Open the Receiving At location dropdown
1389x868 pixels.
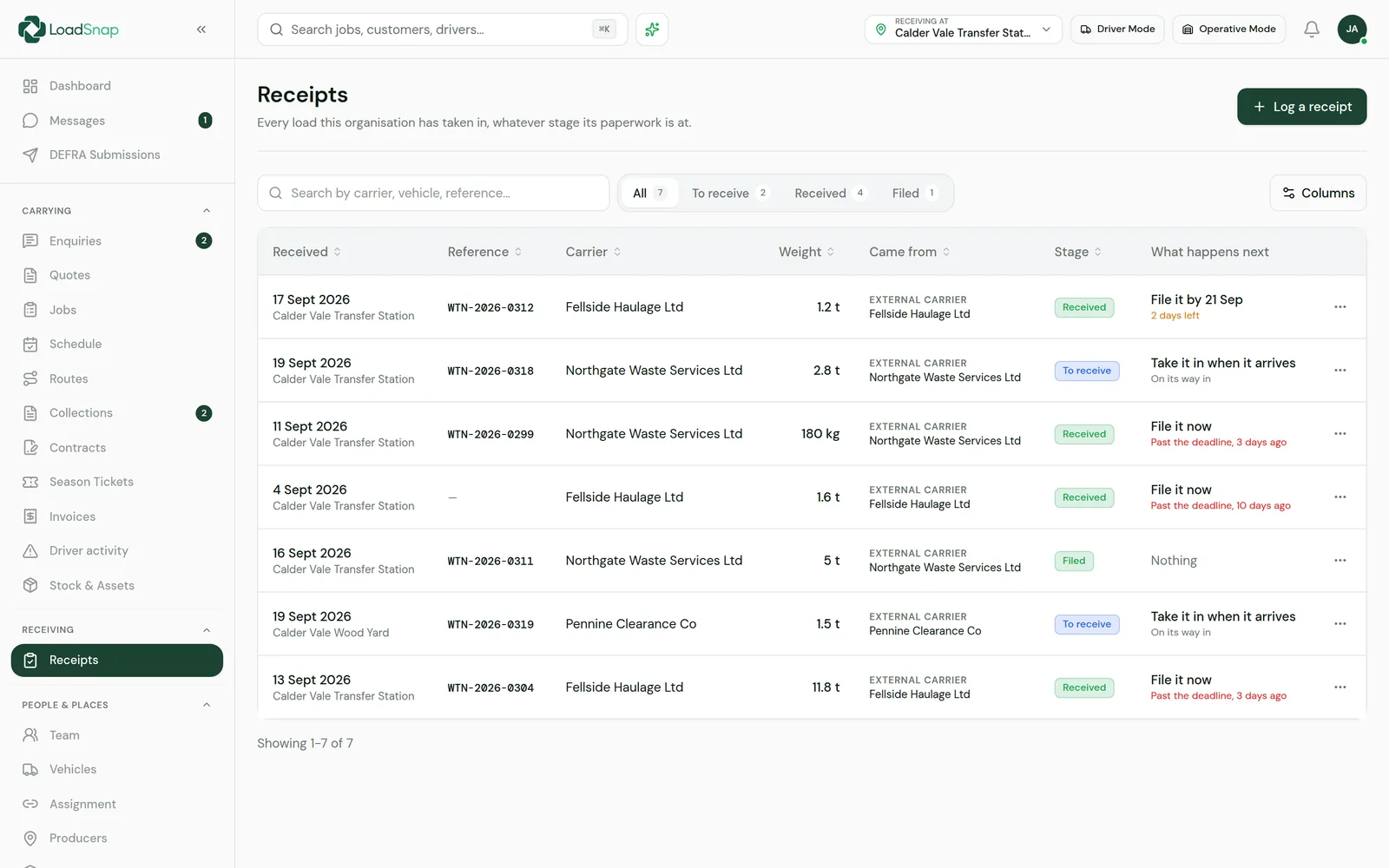point(963,30)
